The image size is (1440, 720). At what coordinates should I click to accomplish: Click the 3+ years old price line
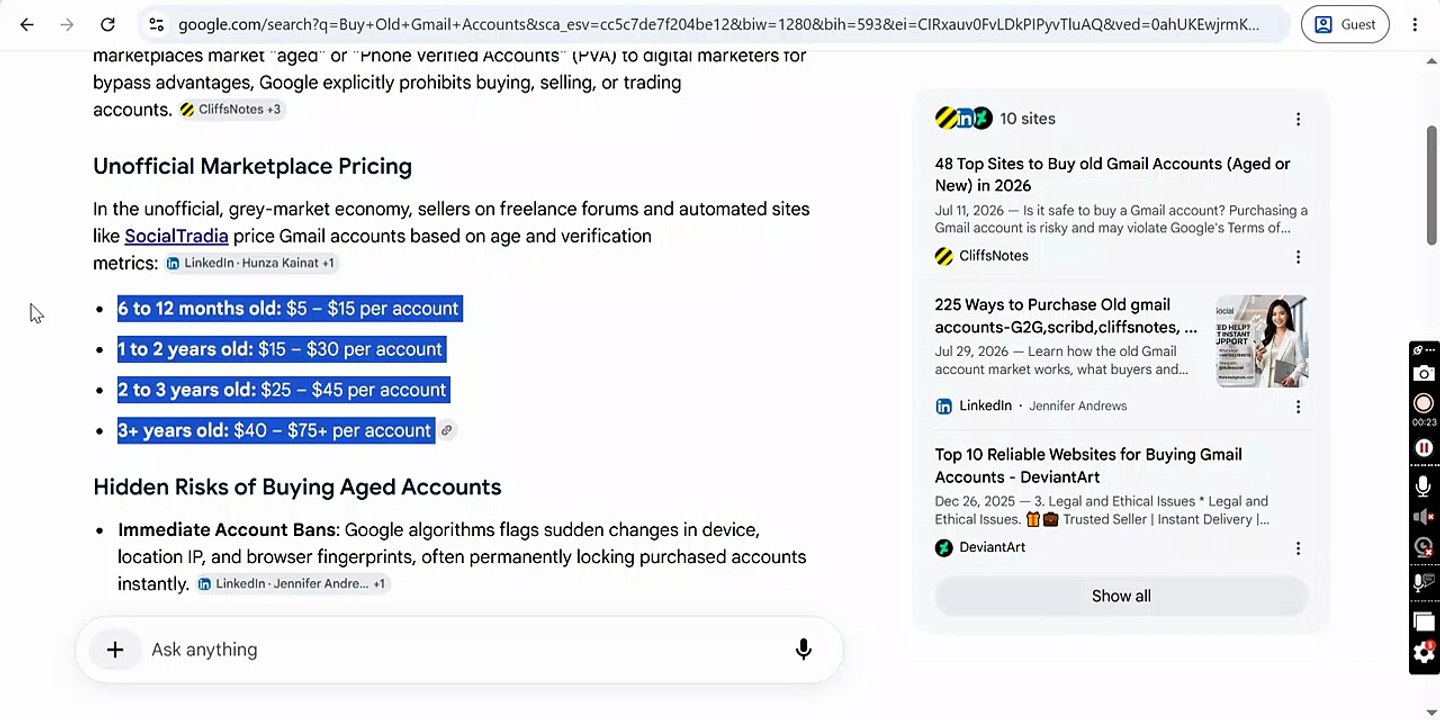point(275,431)
